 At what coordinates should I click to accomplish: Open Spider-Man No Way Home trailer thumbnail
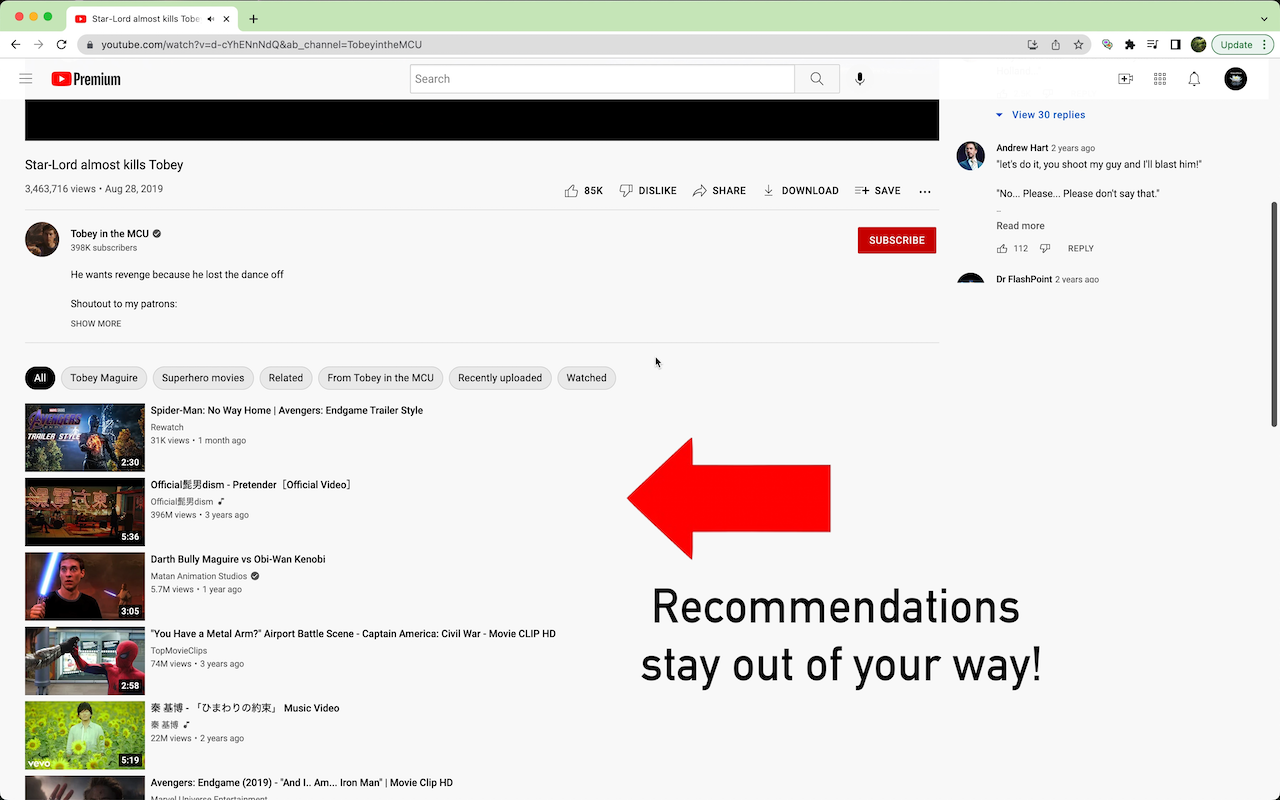pyautogui.click(x=85, y=437)
